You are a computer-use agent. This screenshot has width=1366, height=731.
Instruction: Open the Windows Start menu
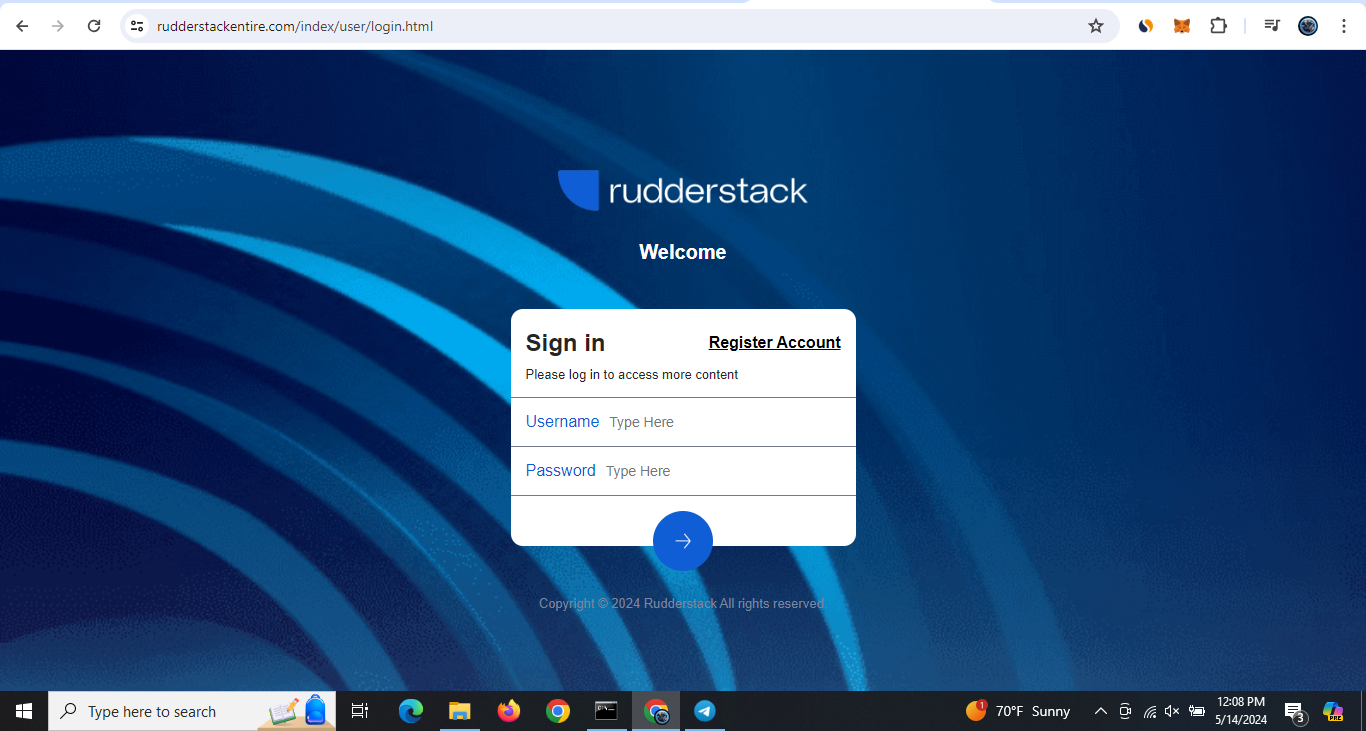click(24, 711)
